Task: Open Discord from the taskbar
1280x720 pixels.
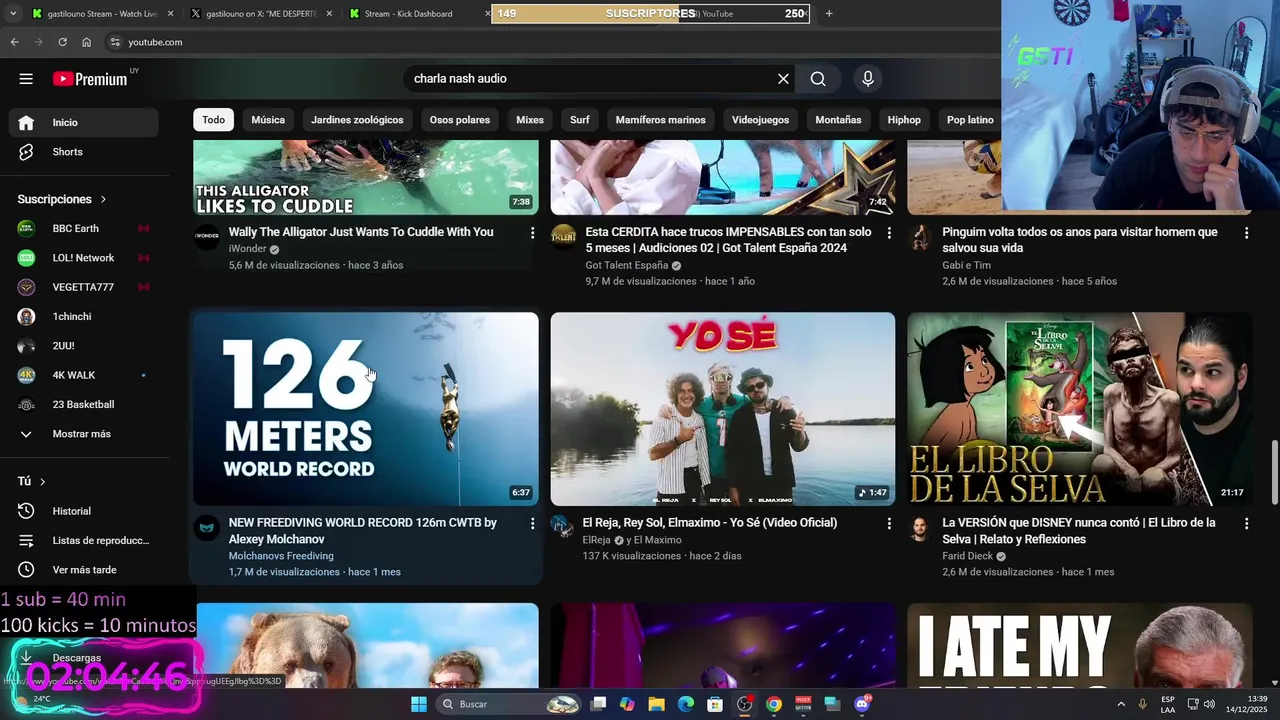Action: [862, 704]
